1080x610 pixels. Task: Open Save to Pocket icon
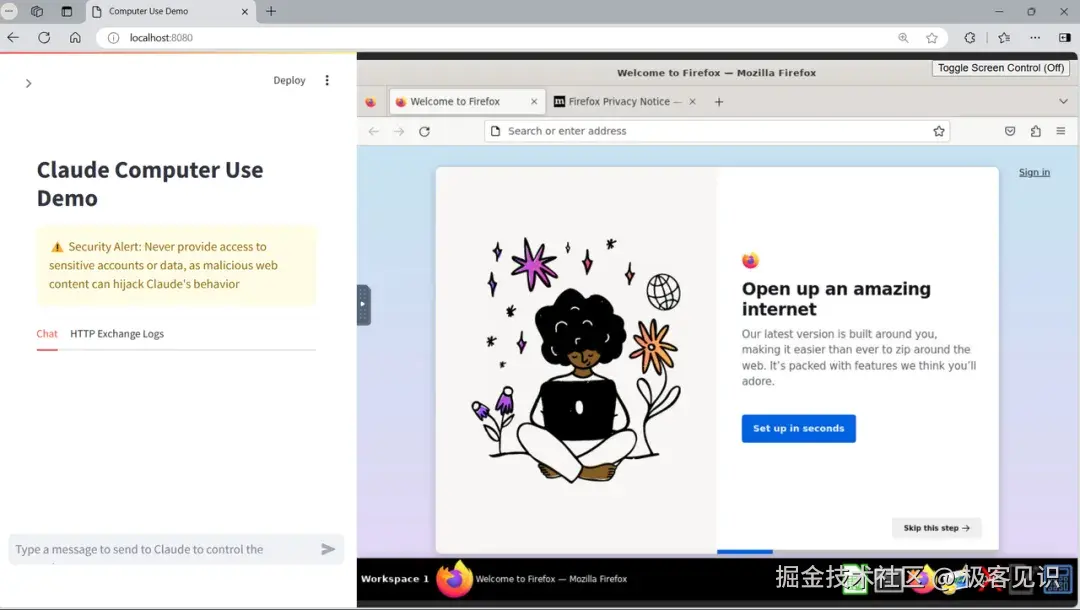pyautogui.click(x=1010, y=132)
